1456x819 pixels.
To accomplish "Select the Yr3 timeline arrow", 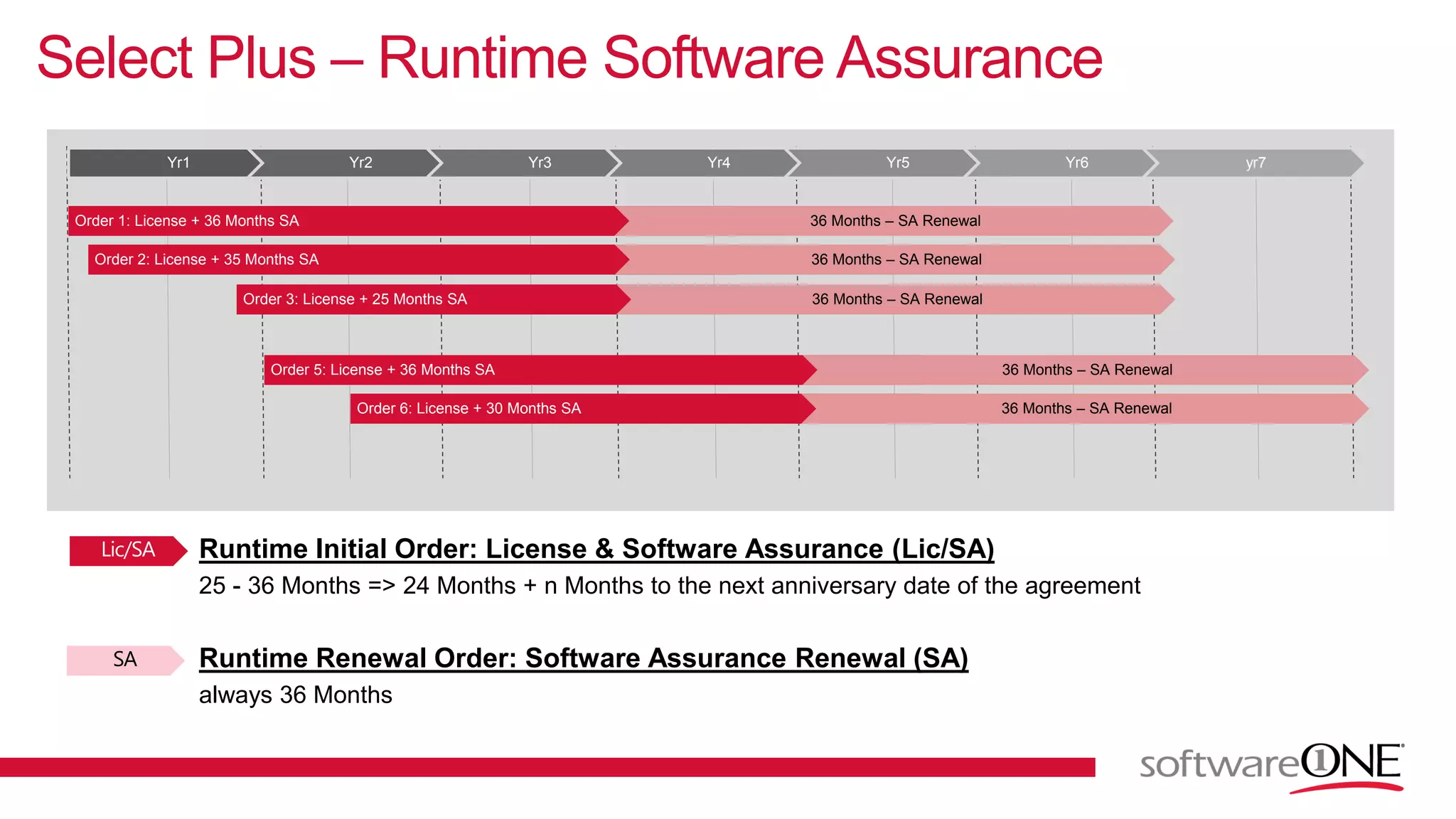I will pyautogui.click(x=528, y=163).
